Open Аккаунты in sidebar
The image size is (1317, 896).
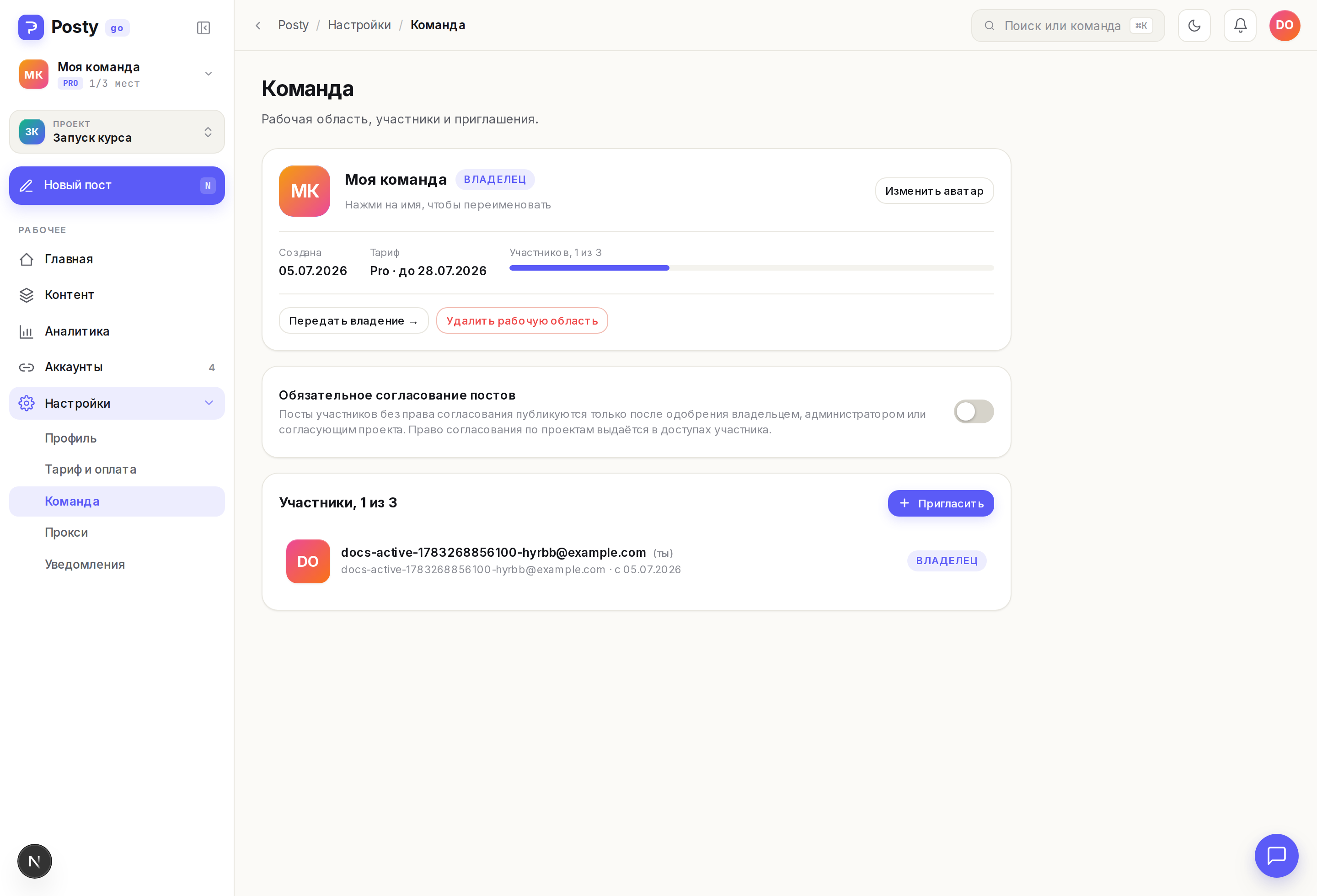(117, 367)
